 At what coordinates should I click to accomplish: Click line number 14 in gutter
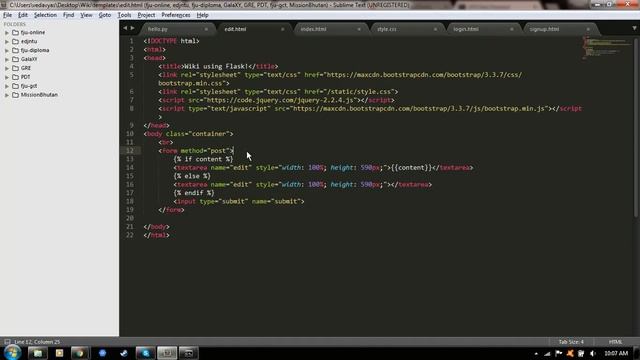pyautogui.click(x=129, y=168)
